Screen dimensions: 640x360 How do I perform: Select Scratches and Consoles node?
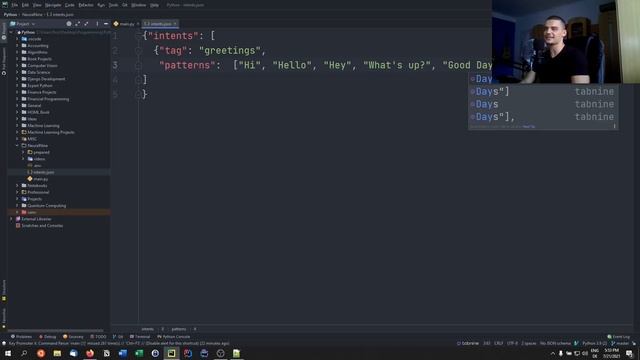[42, 226]
